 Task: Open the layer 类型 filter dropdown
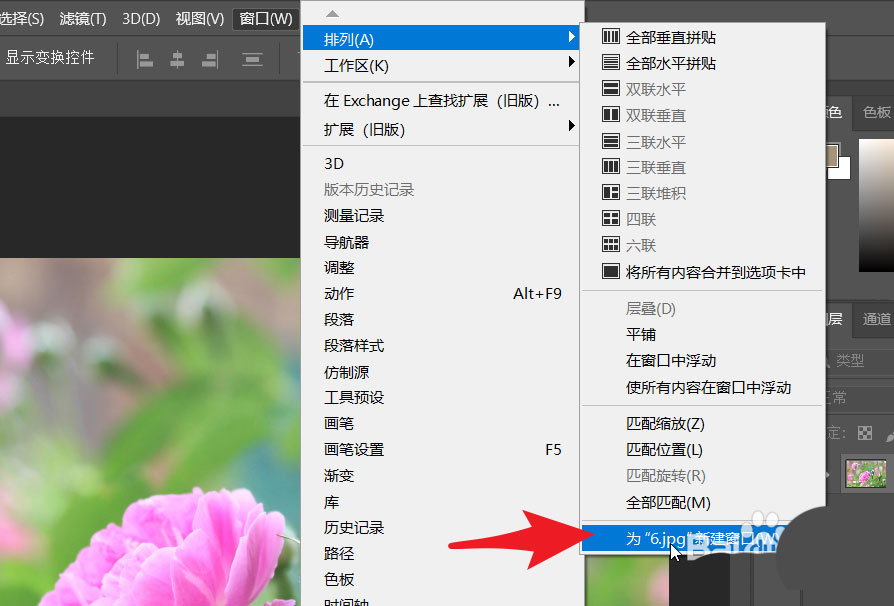pyautogui.click(x=860, y=360)
